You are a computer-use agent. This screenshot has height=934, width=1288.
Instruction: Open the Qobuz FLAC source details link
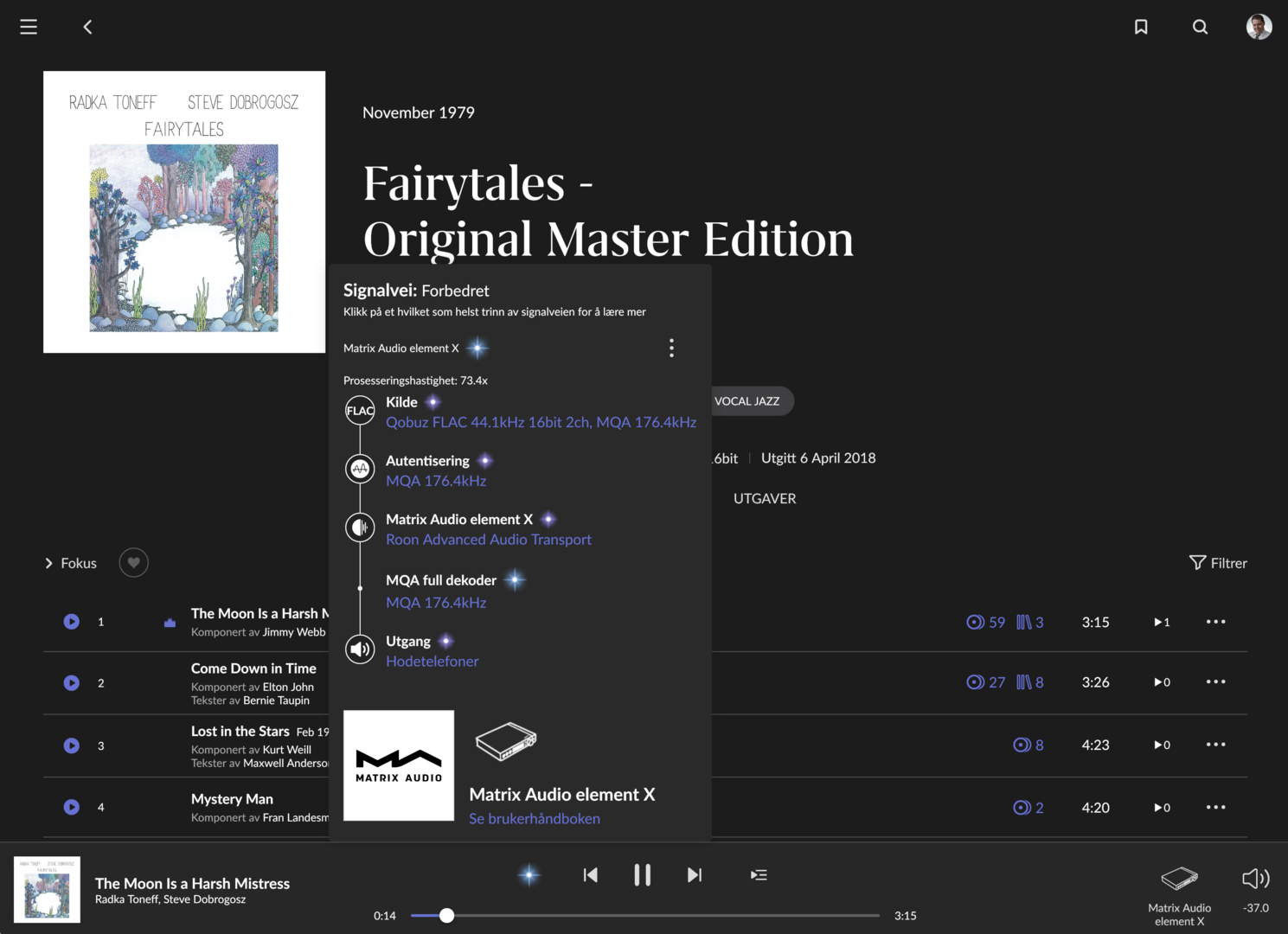[541, 422]
